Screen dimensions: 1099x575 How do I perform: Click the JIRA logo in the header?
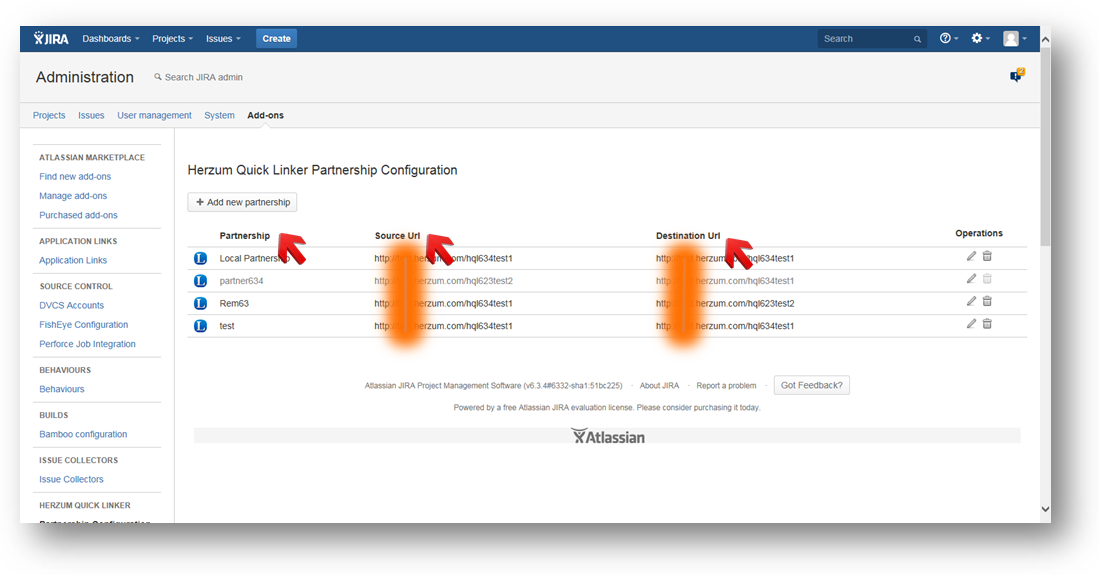pos(51,39)
